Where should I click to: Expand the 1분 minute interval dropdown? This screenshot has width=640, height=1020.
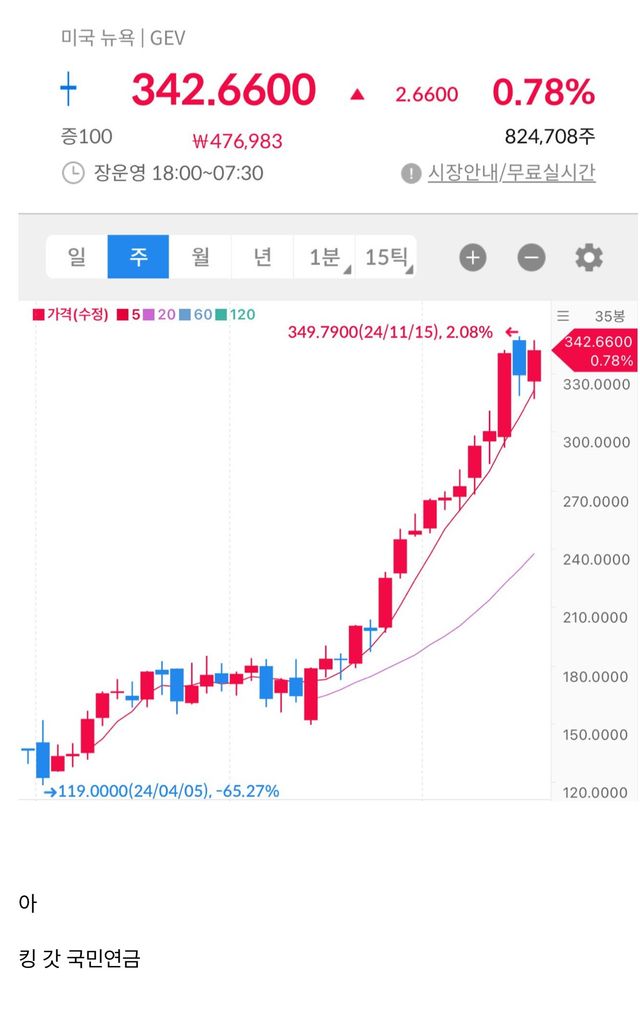pos(324,257)
